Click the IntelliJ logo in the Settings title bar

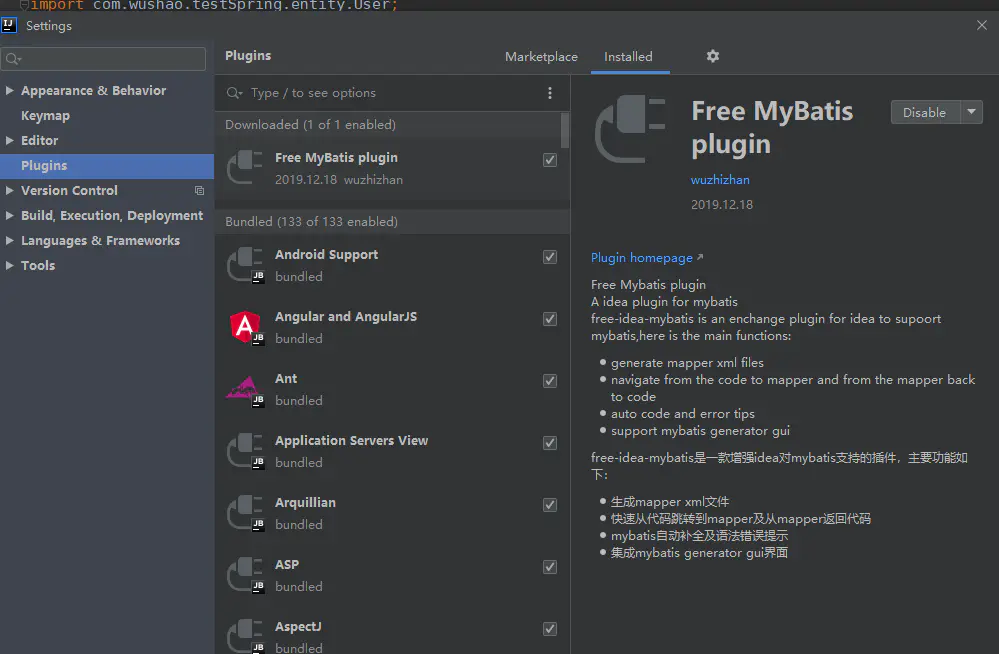[9, 25]
